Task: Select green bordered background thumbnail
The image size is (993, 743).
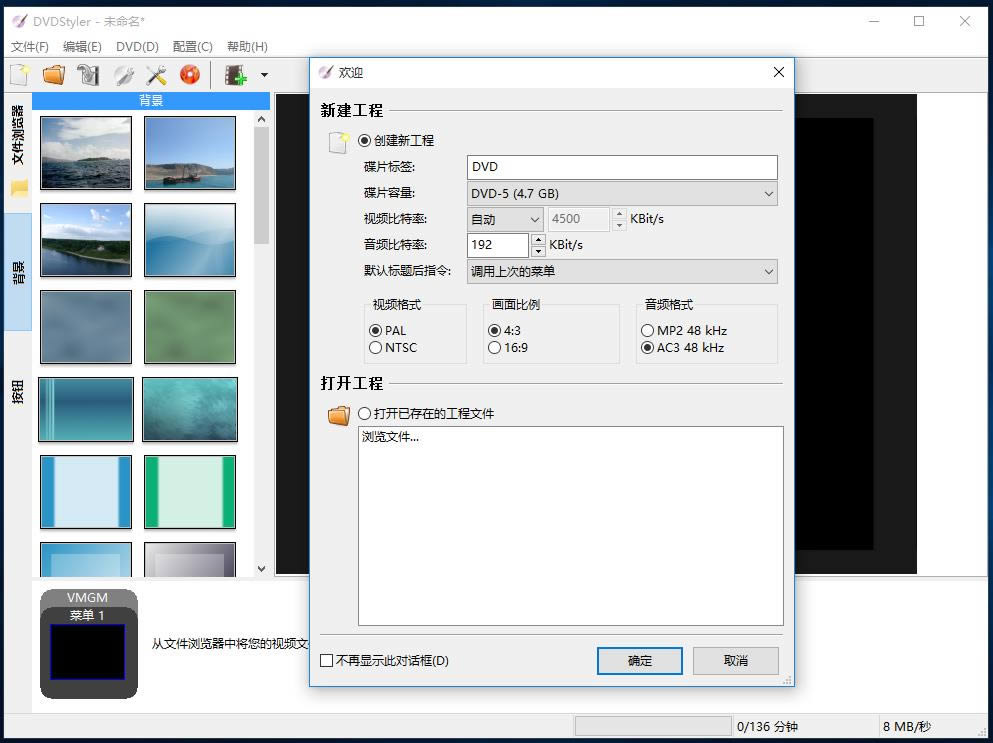Action: (190, 492)
